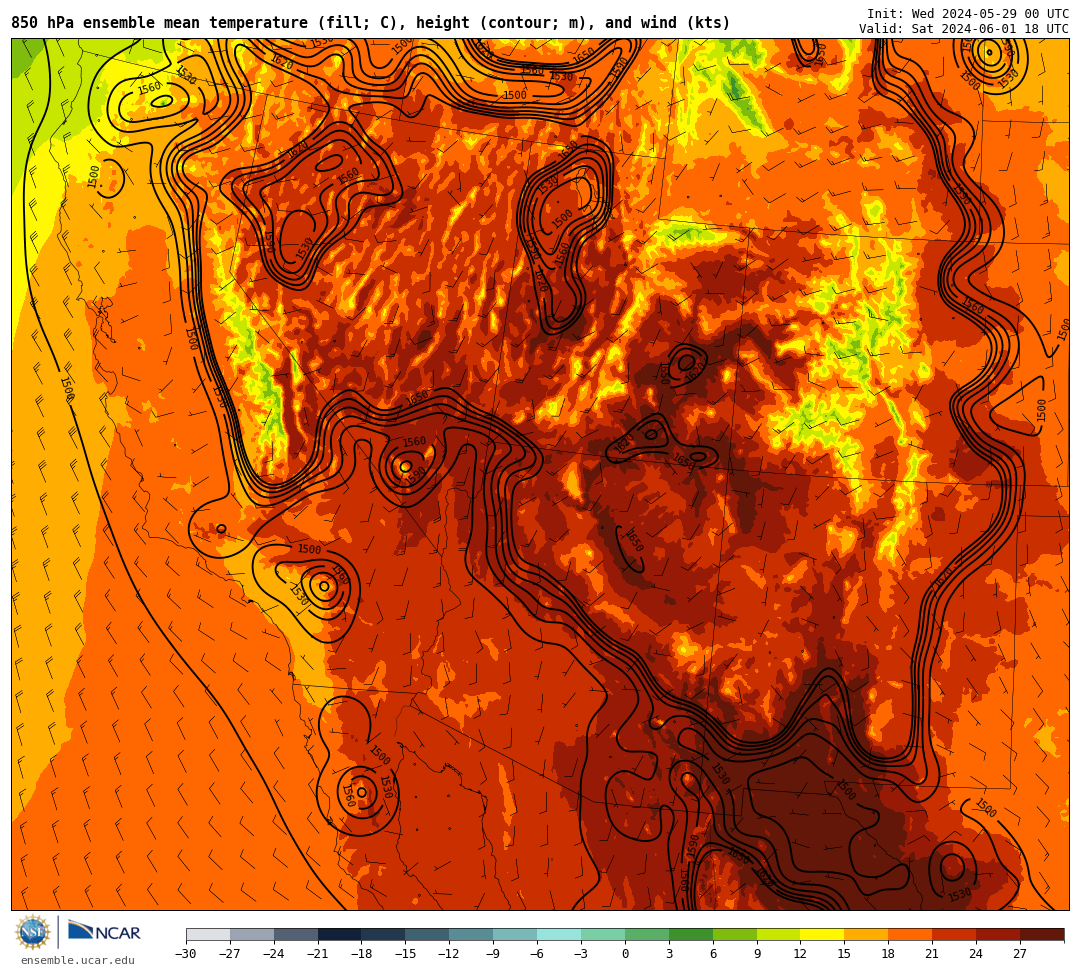Click the dark green swatch between 3 and 6

[691, 934]
